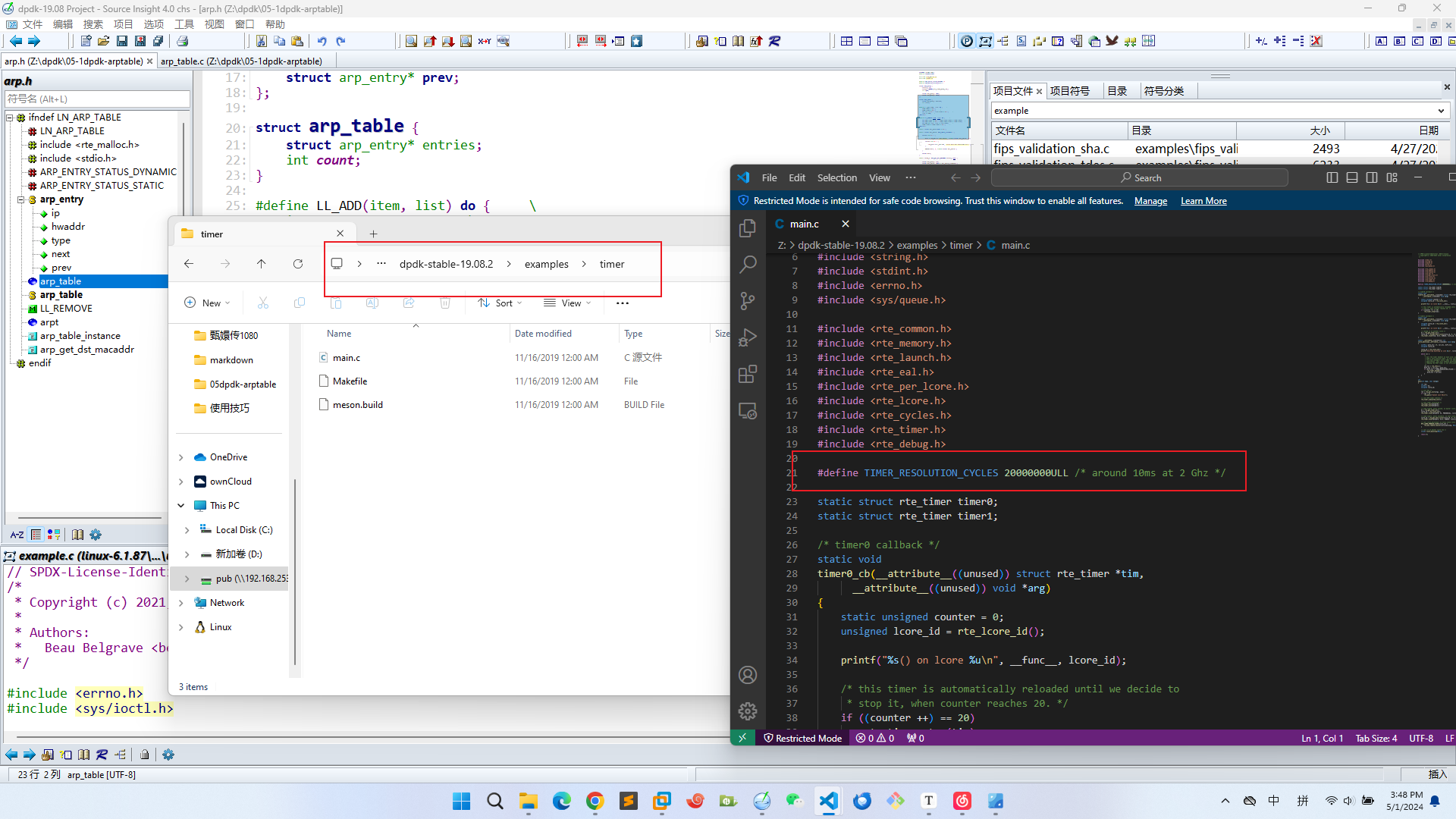Expand the OneDrive folder in file browser
Screen dimensions: 1456x819
click(x=181, y=457)
